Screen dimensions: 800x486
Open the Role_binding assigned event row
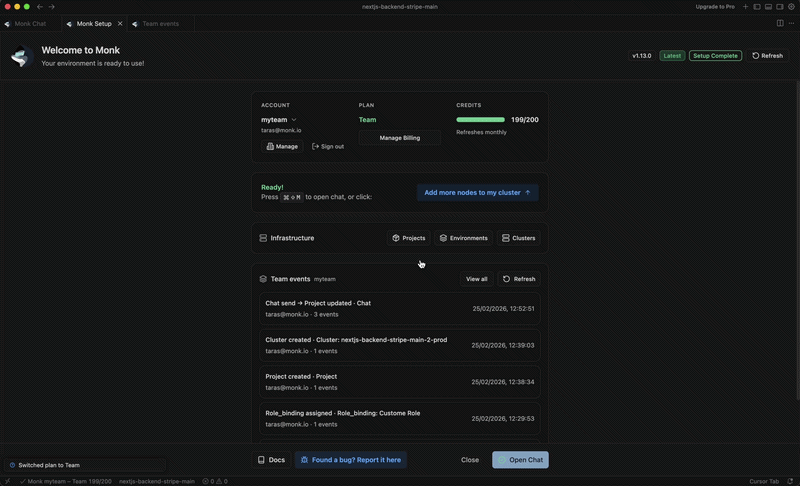399,419
